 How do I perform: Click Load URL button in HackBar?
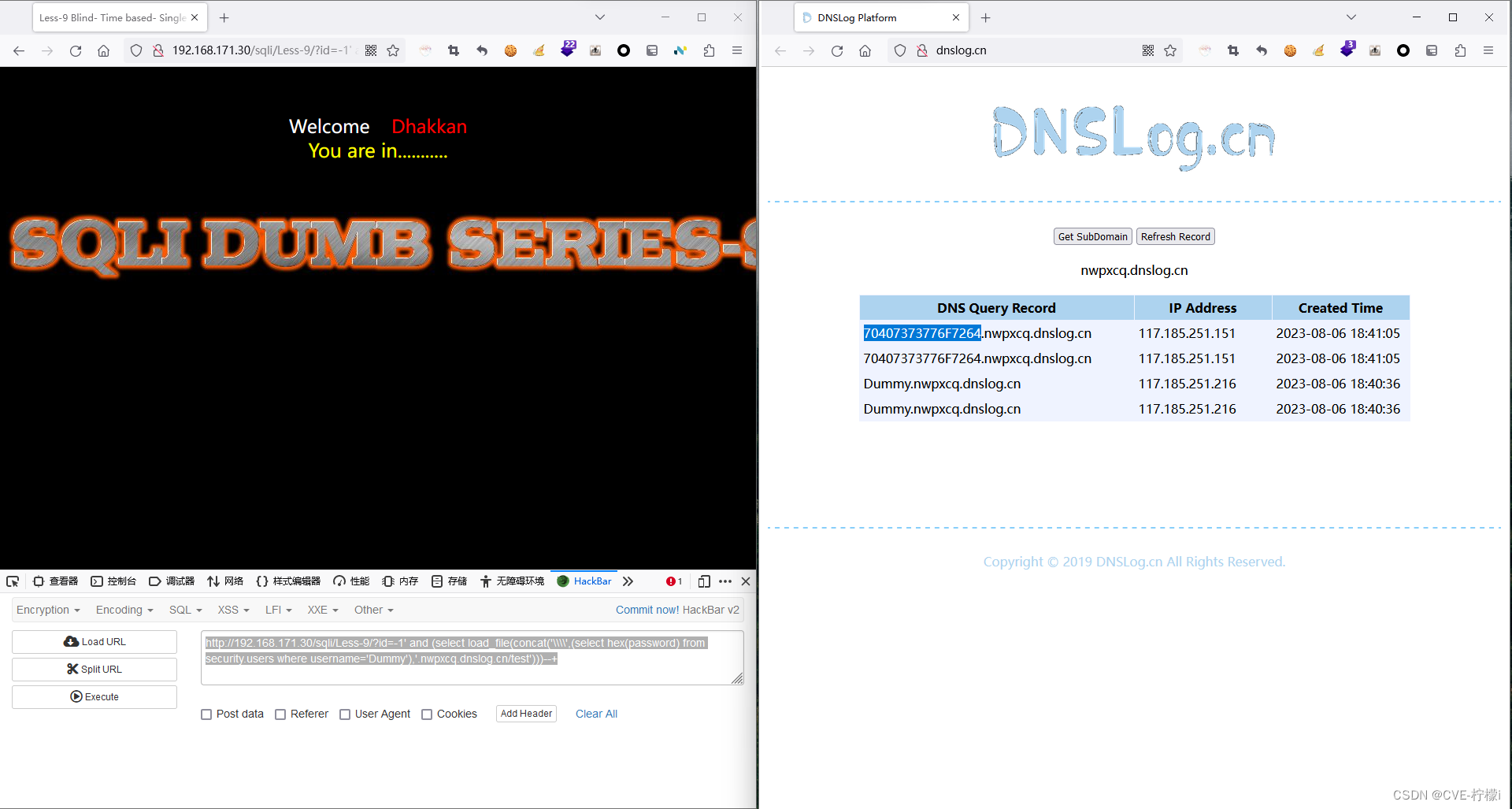pyautogui.click(x=94, y=642)
